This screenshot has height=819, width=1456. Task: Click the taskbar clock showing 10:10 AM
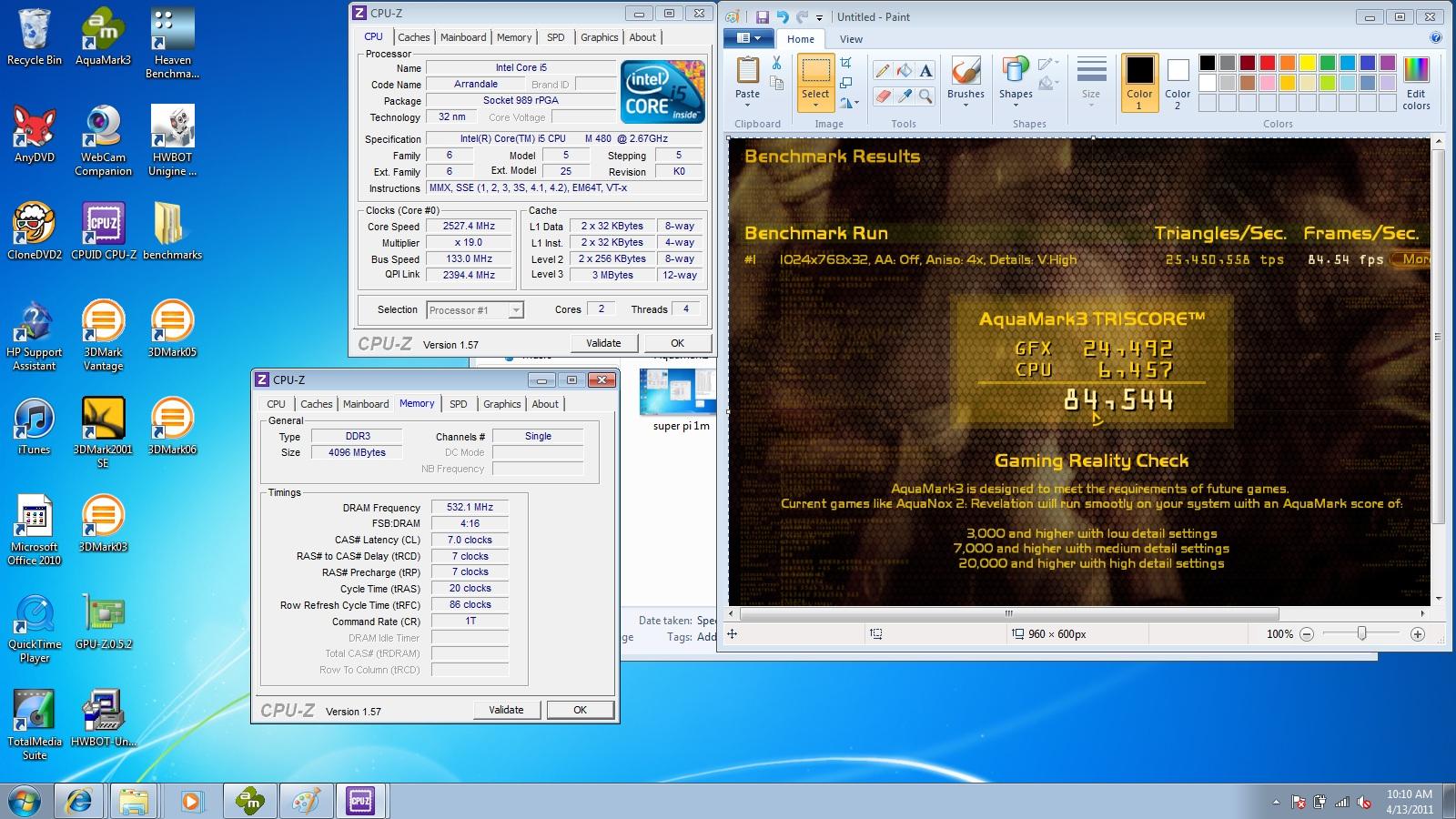pos(1410,801)
